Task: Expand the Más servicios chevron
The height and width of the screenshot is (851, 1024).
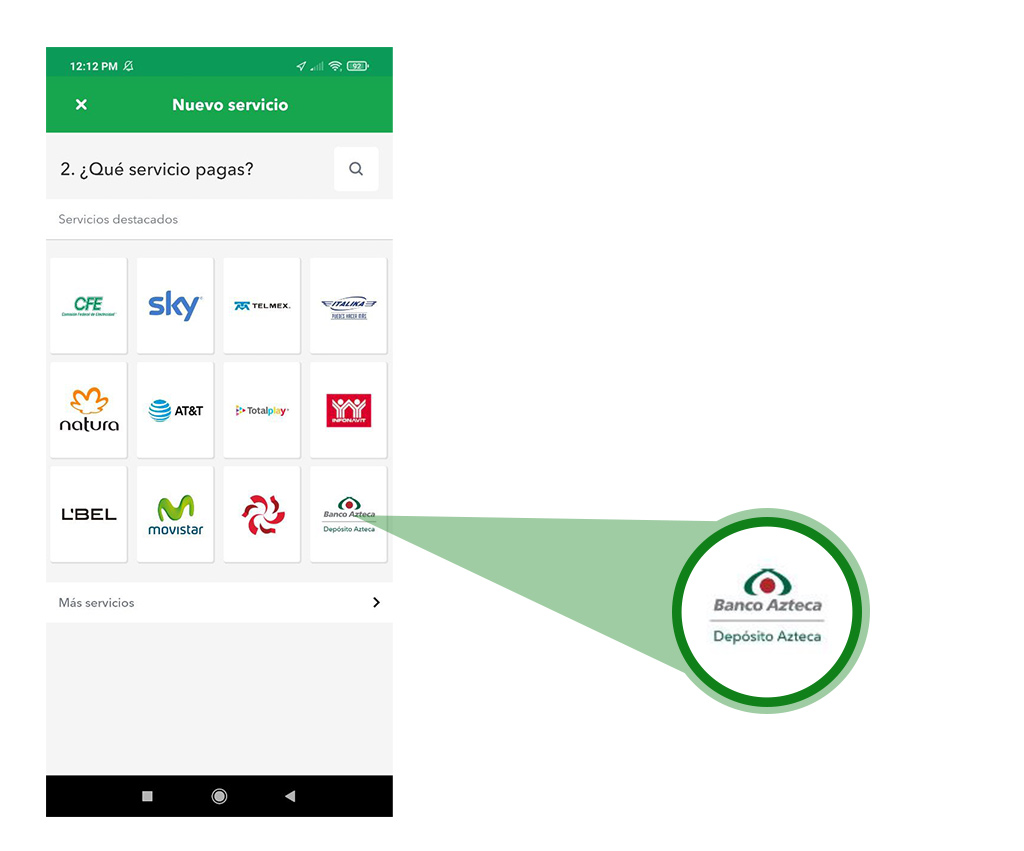Action: (376, 602)
